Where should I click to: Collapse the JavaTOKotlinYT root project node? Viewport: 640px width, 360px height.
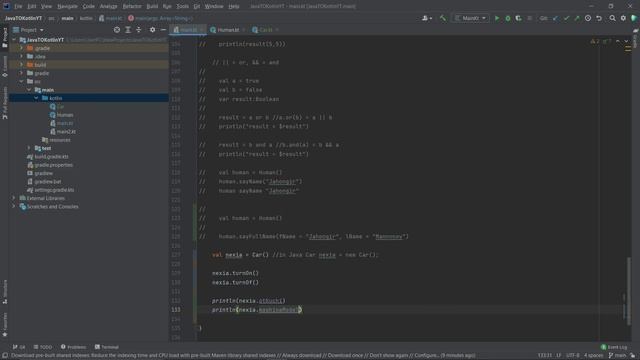pos(14,40)
